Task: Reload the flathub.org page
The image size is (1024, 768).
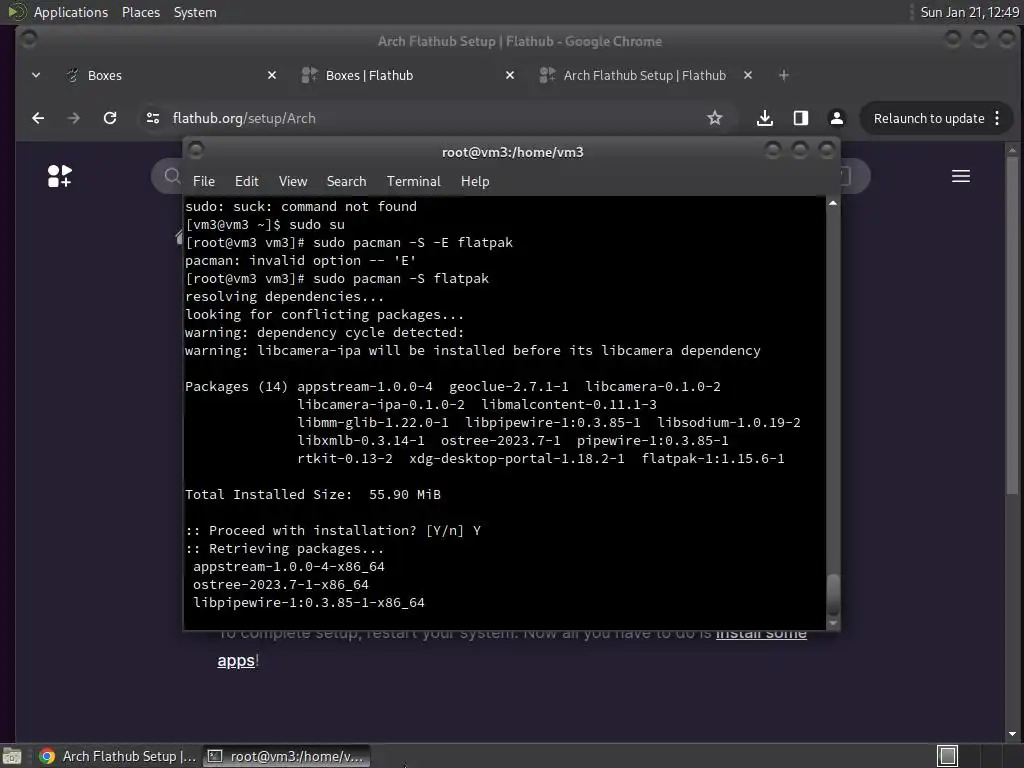Action: (x=110, y=118)
